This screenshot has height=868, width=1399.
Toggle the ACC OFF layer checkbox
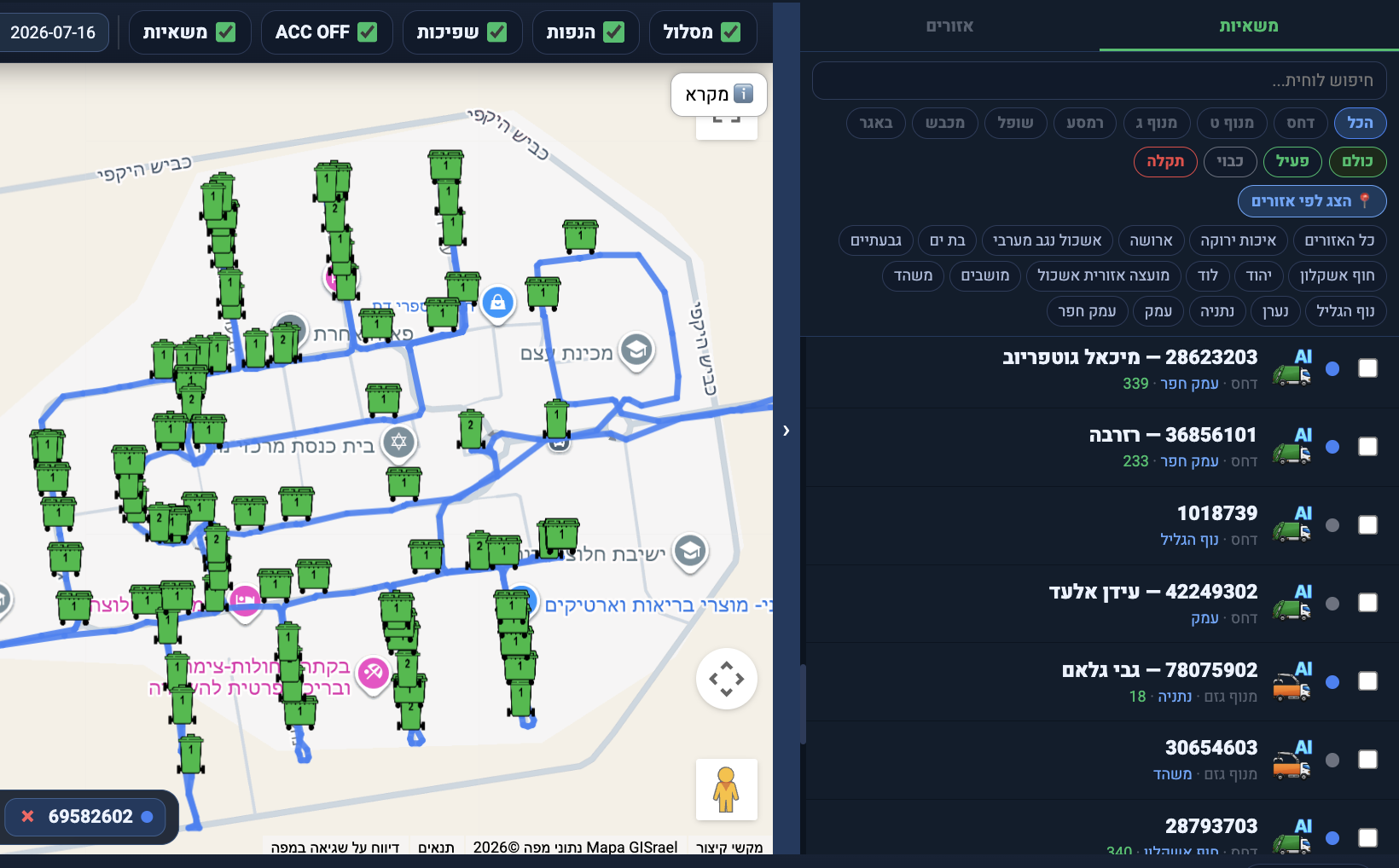367,32
